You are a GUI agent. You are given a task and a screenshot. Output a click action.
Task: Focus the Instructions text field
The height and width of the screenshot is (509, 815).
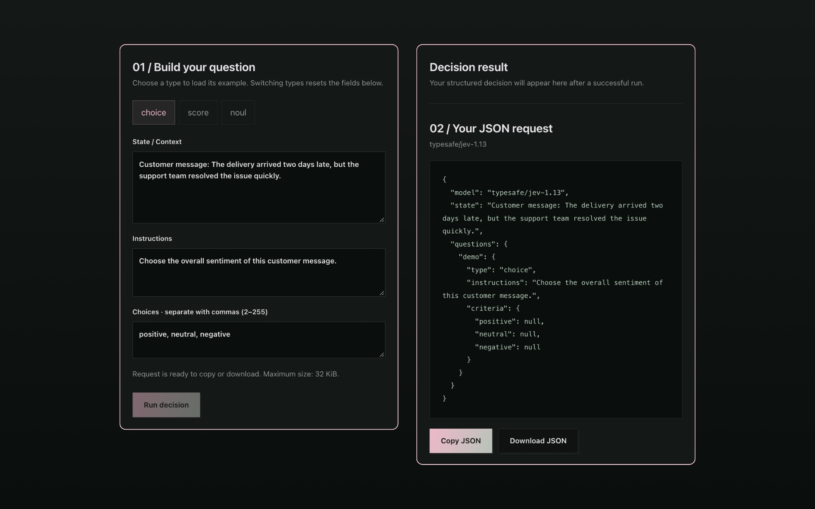point(259,272)
